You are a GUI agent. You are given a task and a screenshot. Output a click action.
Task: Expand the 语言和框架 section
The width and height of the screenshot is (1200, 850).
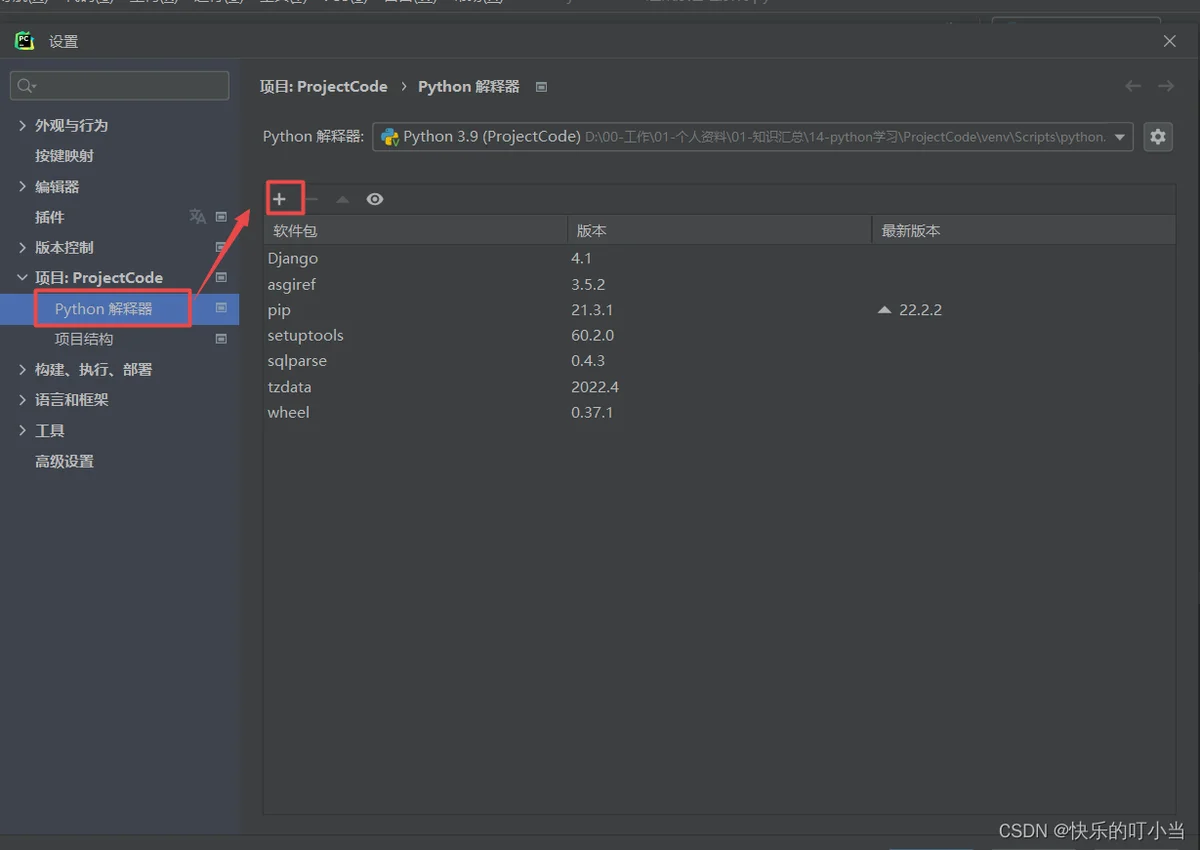[23, 399]
